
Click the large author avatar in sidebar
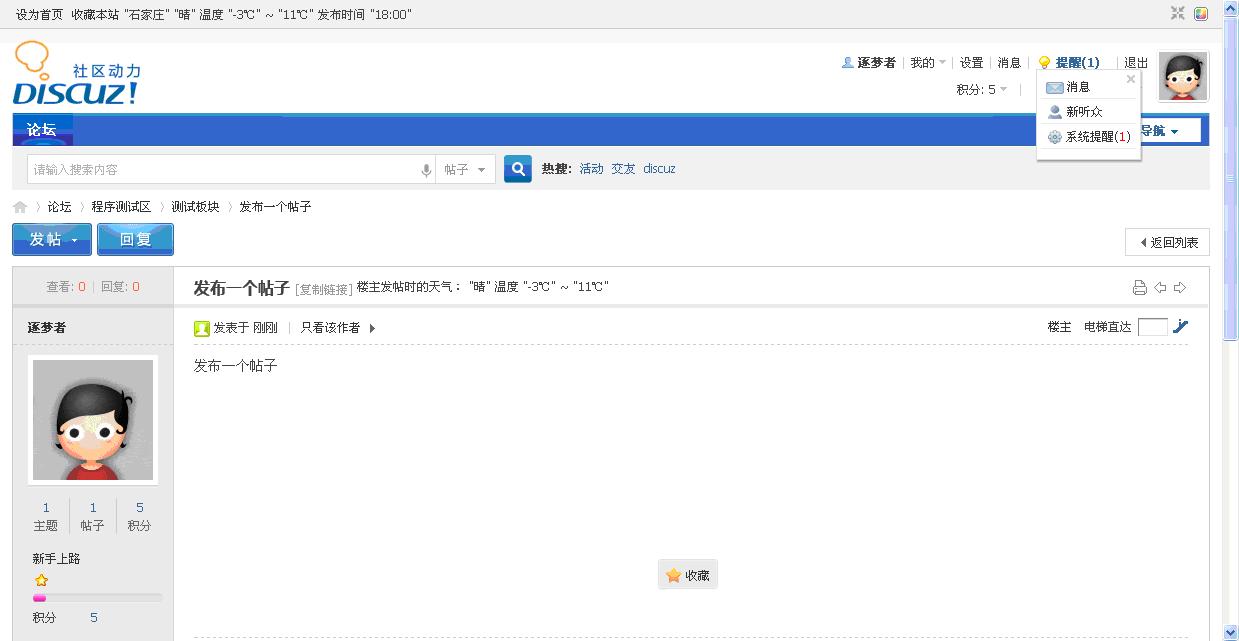[x=93, y=420]
